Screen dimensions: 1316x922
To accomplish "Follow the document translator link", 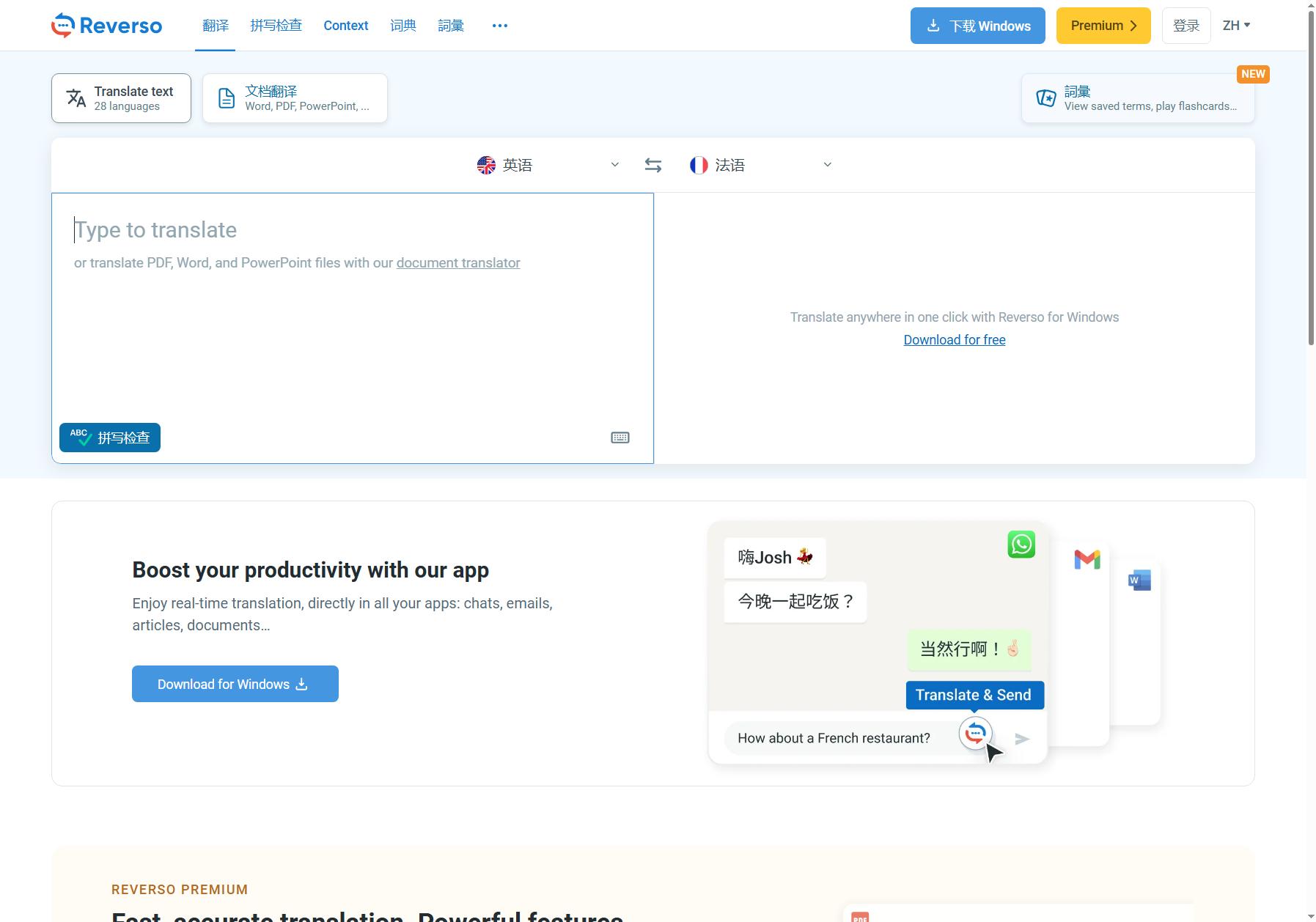I will (458, 263).
